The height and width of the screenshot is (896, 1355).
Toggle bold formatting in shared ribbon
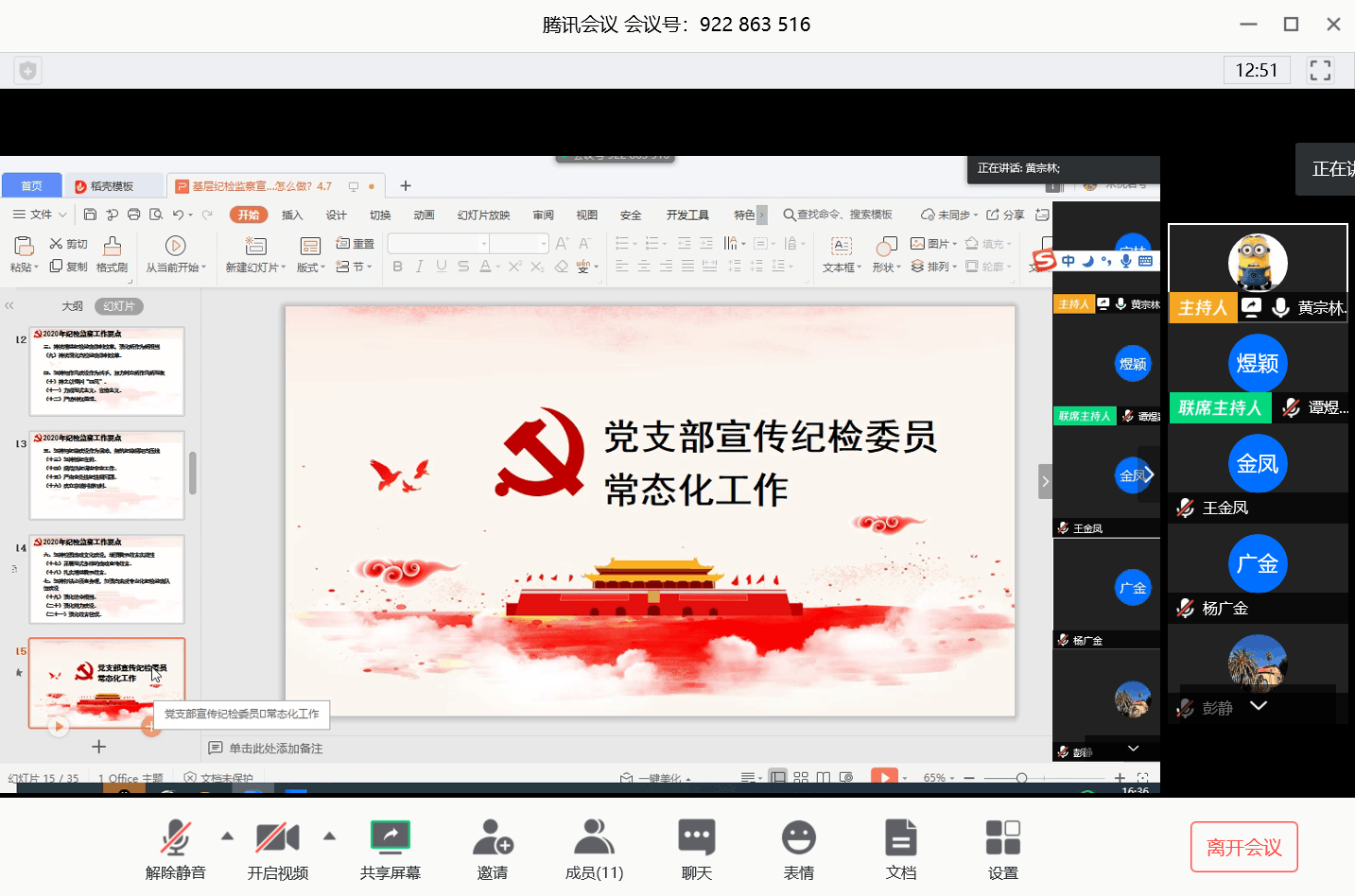[397, 267]
